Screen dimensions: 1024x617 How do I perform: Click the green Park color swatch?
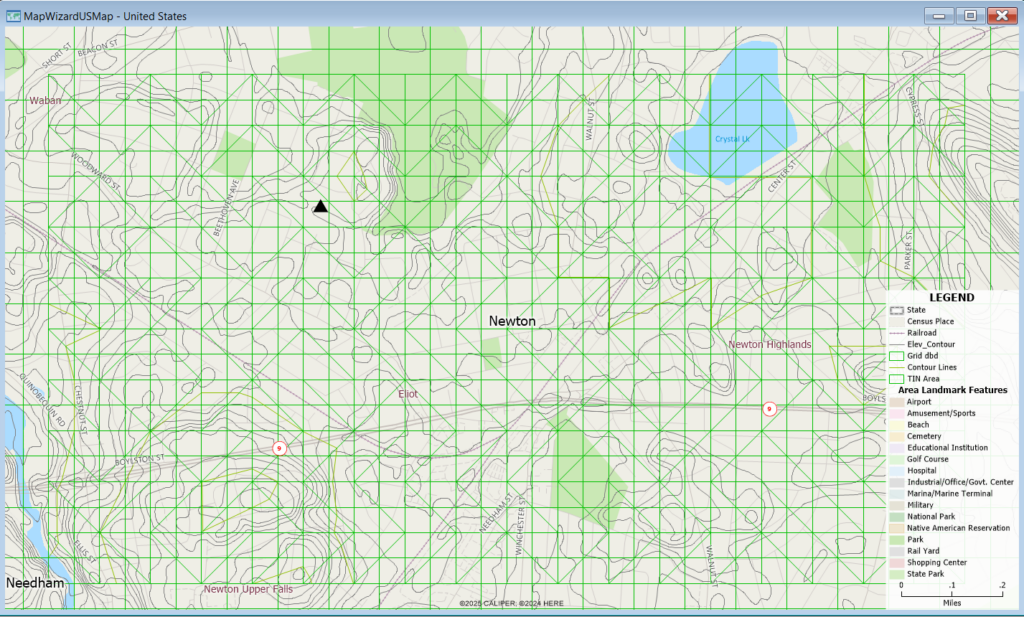pyautogui.click(x=897, y=539)
